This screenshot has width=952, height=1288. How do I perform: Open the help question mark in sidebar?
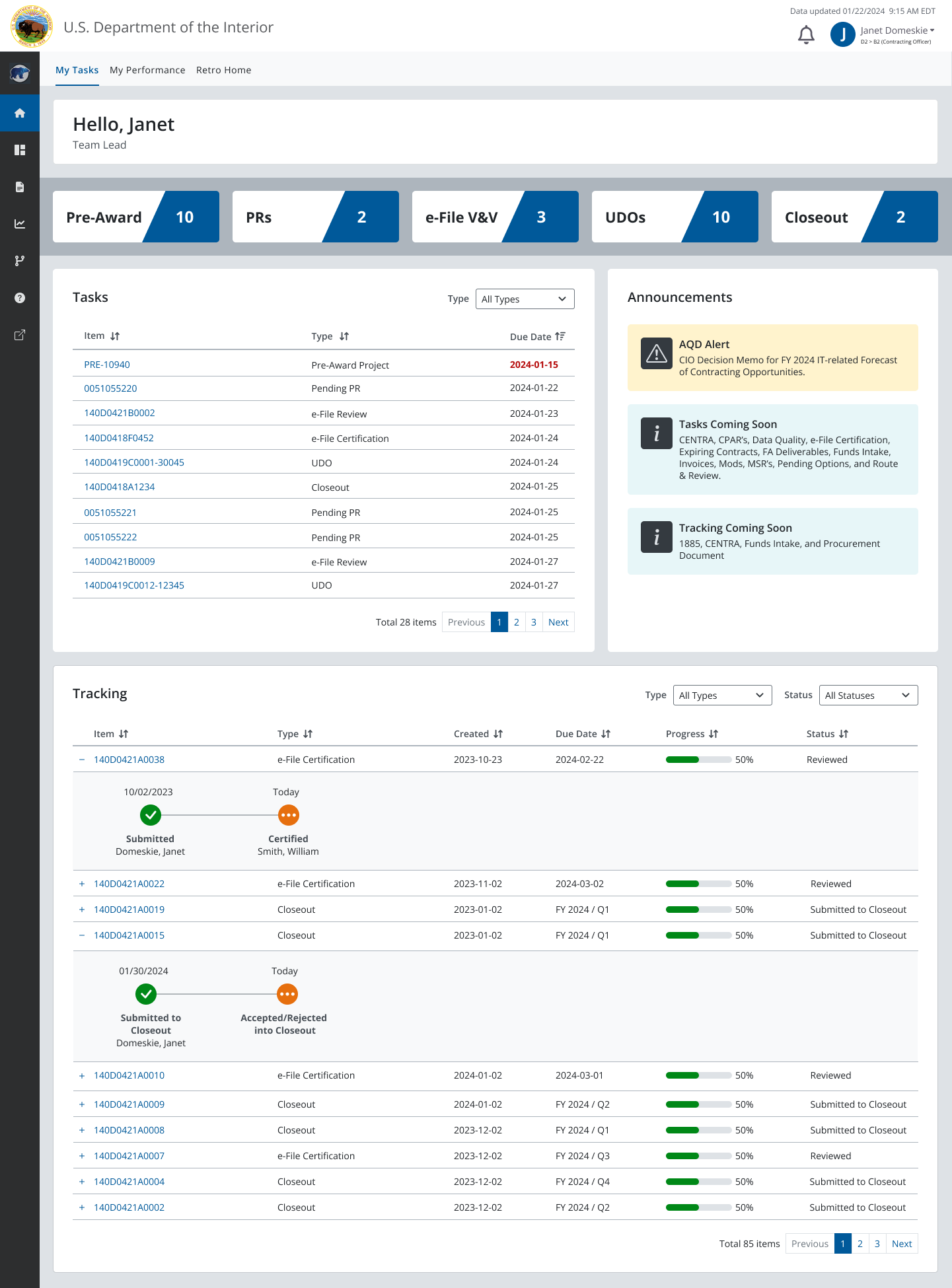[20, 298]
